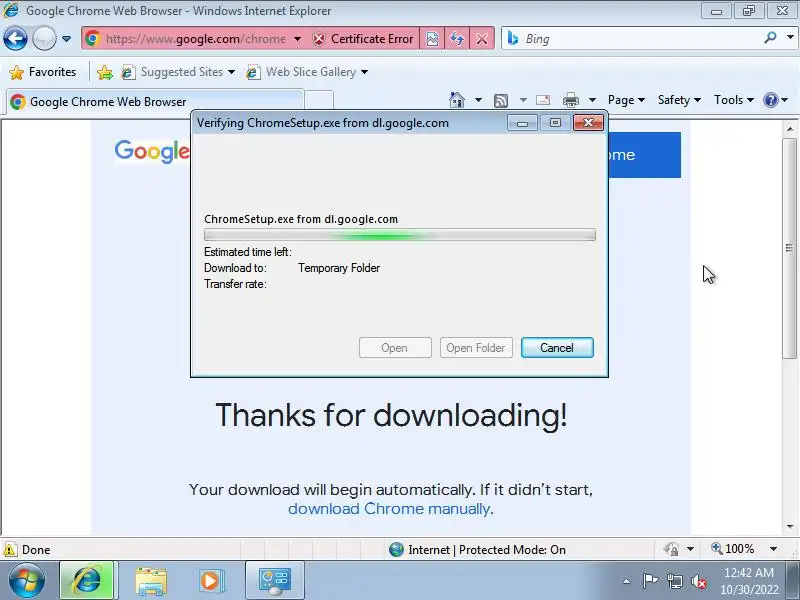
Task: Click the Chrome favicon in the address bar
Action: tap(92, 39)
